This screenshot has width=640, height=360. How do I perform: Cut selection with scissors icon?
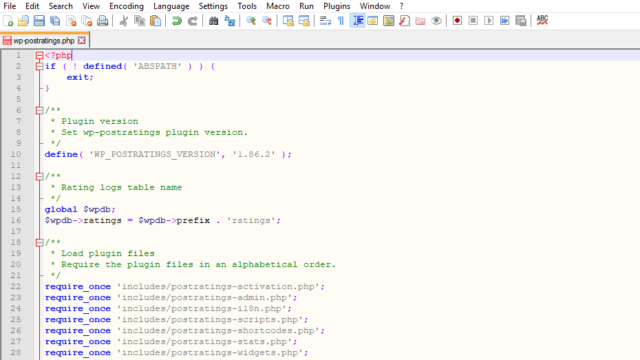124,21
